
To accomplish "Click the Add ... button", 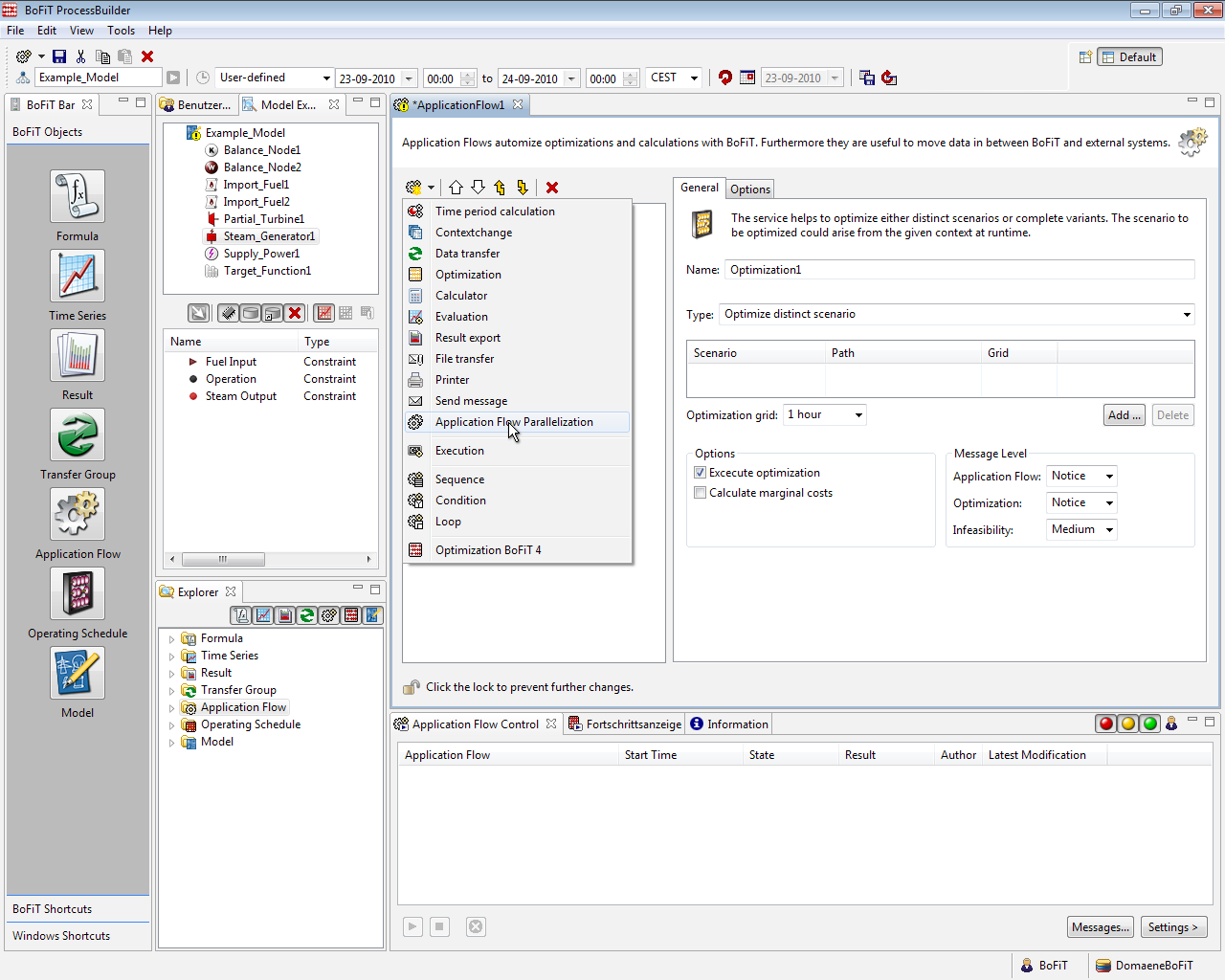I will [x=1125, y=415].
